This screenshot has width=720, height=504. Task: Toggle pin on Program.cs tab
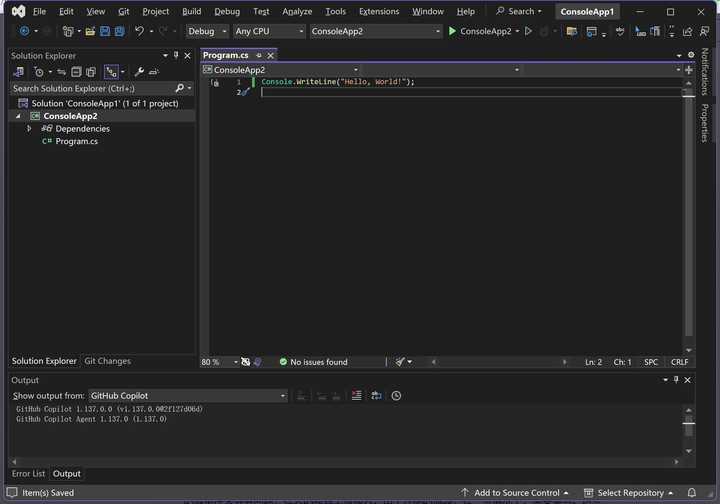(x=259, y=55)
